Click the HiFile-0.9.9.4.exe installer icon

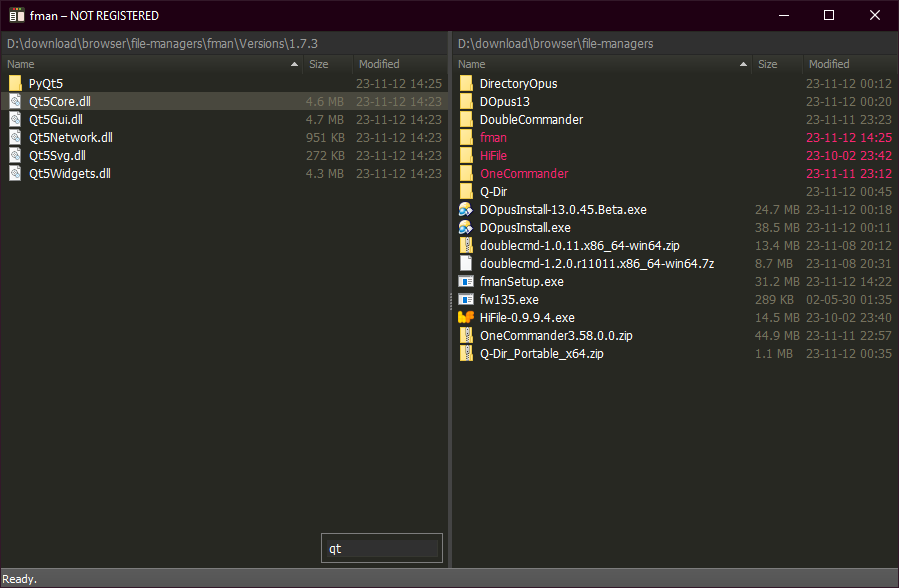coord(465,318)
